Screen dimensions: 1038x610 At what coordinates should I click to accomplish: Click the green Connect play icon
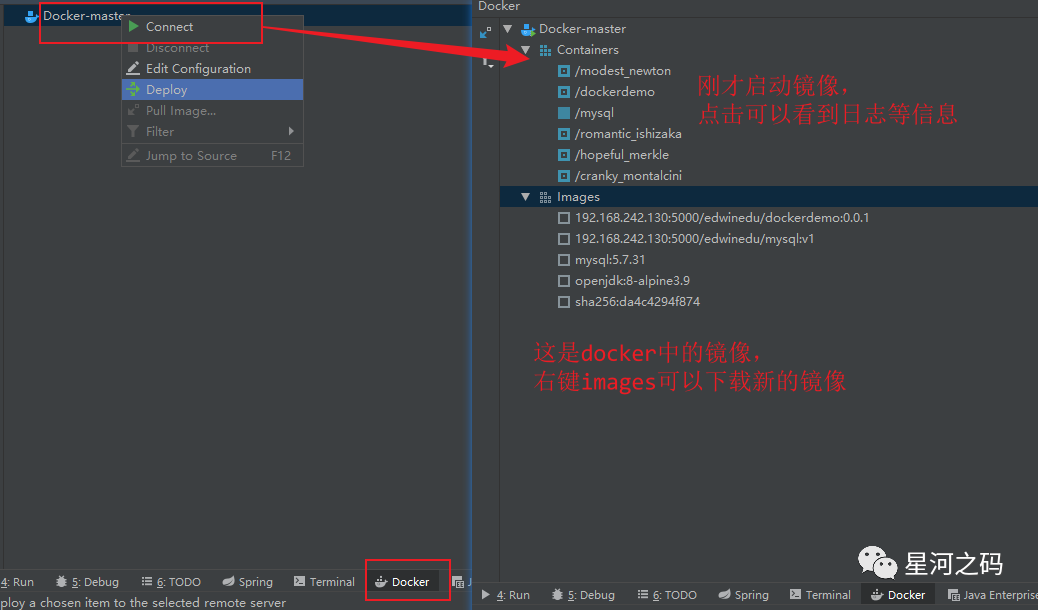[x=134, y=26]
